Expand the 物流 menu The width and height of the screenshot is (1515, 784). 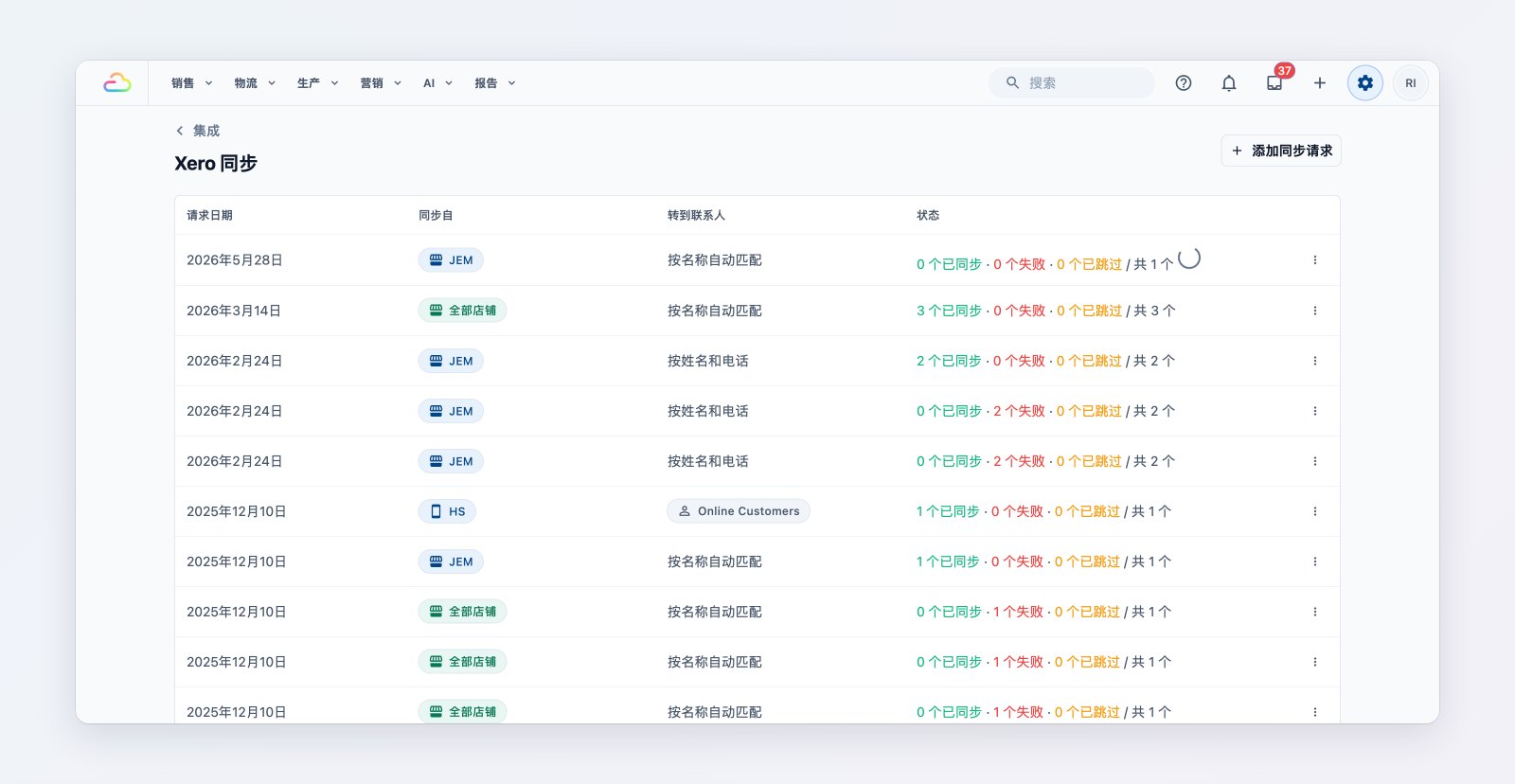pos(255,83)
